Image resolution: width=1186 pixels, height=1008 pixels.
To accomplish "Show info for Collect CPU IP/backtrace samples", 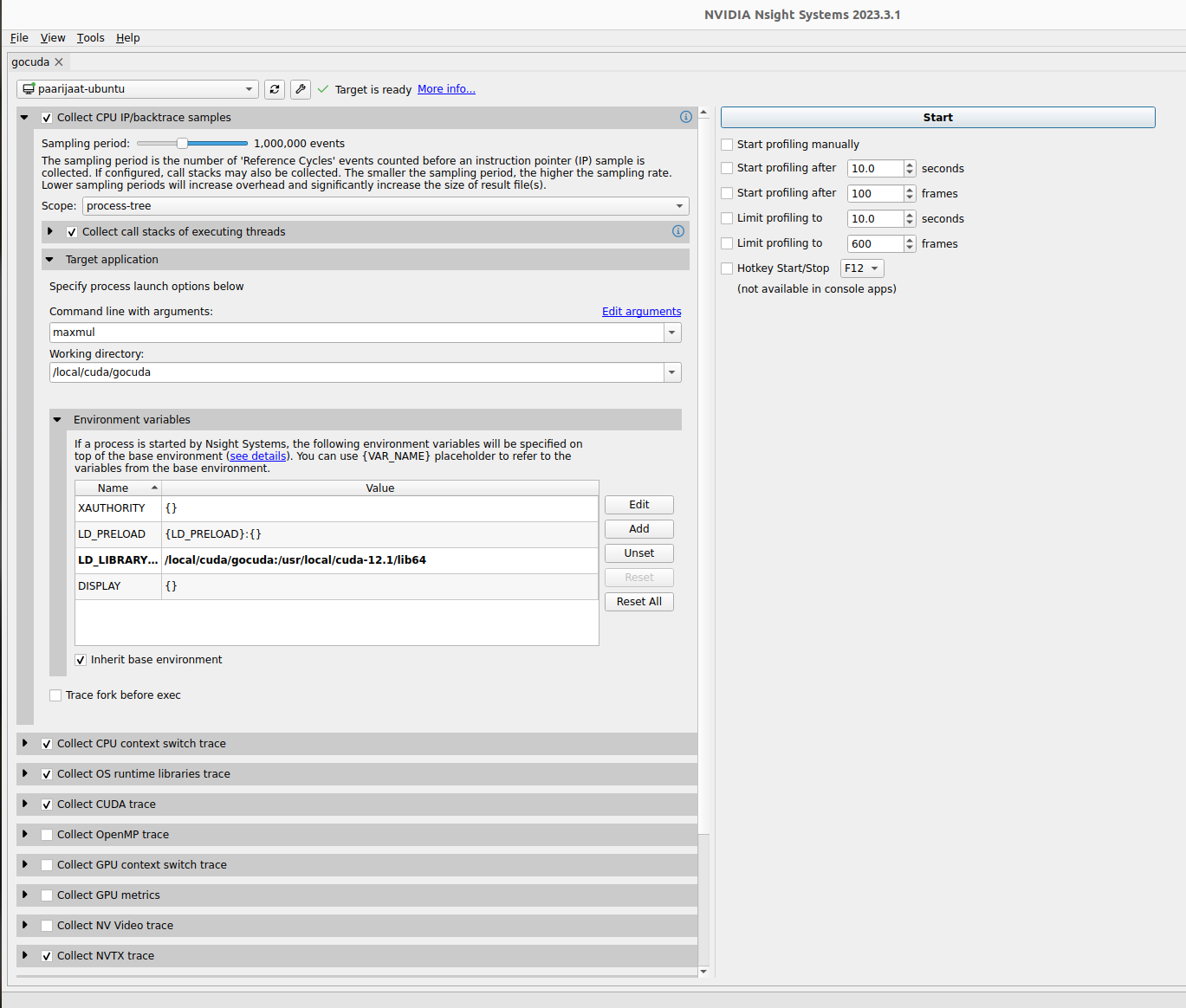I will [686, 117].
